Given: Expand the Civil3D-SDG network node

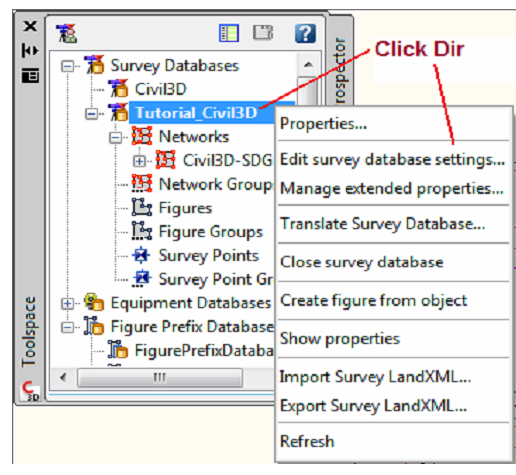Looking at the screenshot, I should (x=139, y=161).
